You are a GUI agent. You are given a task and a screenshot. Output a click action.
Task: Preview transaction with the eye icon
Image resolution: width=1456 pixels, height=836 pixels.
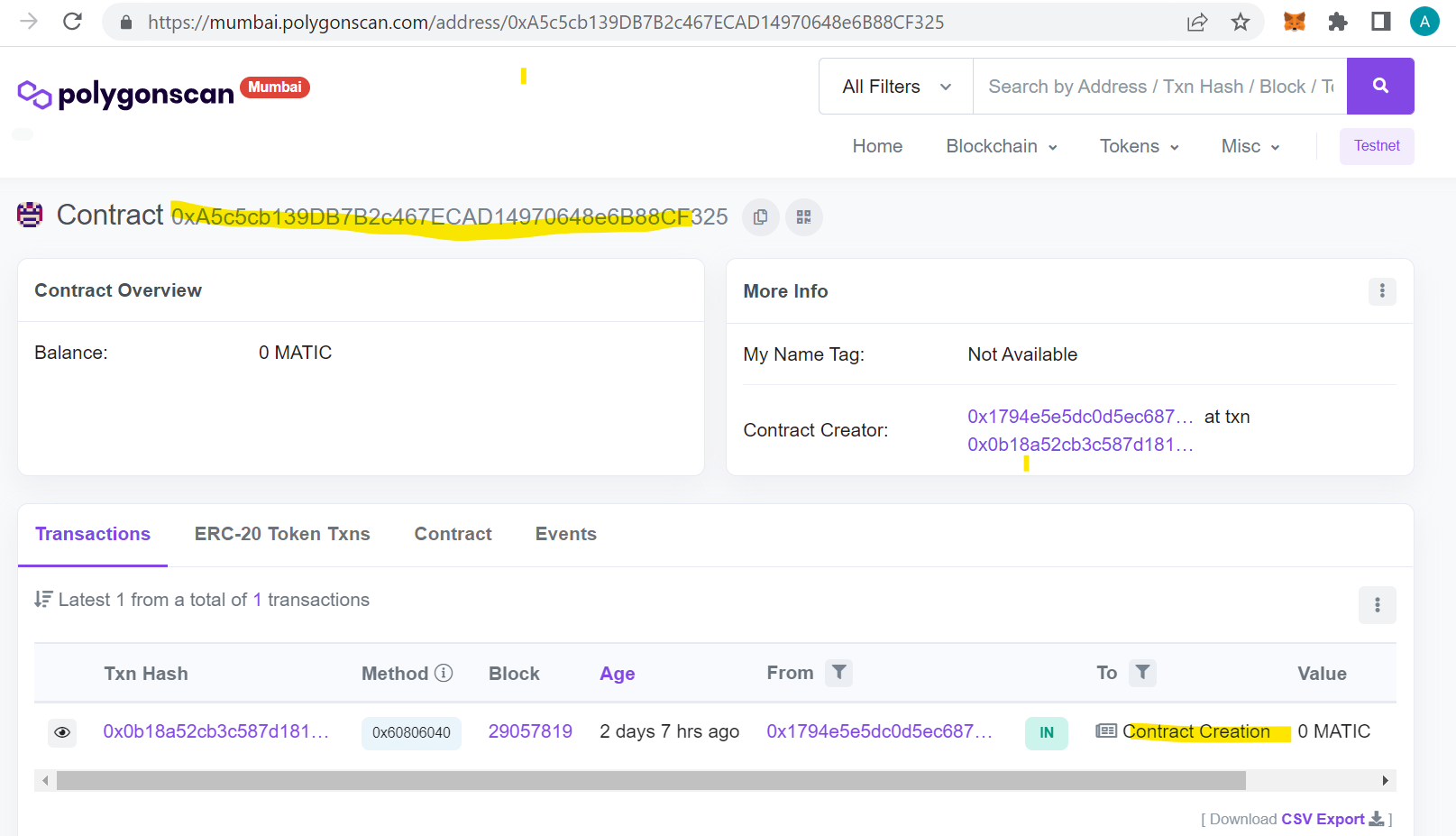(x=62, y=732)
